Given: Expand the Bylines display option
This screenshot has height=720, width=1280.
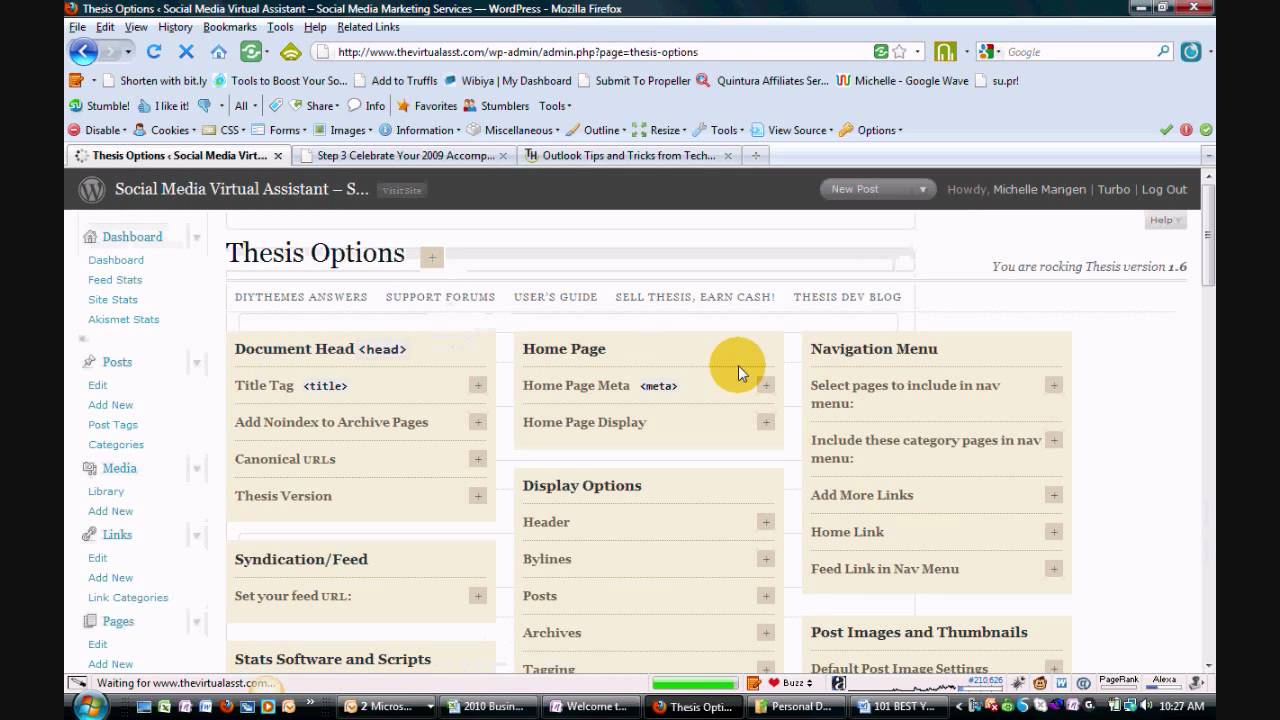Looking at the screenshot, I should coord(766,559).
